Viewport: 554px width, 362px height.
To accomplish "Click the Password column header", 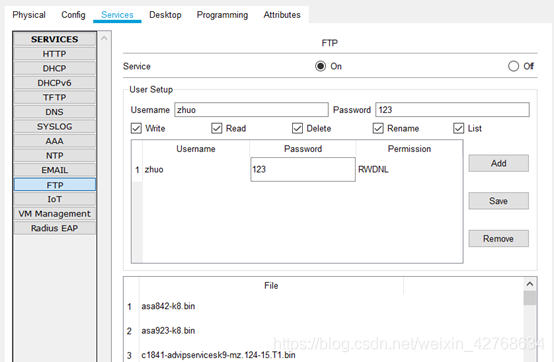I will 303,149.
